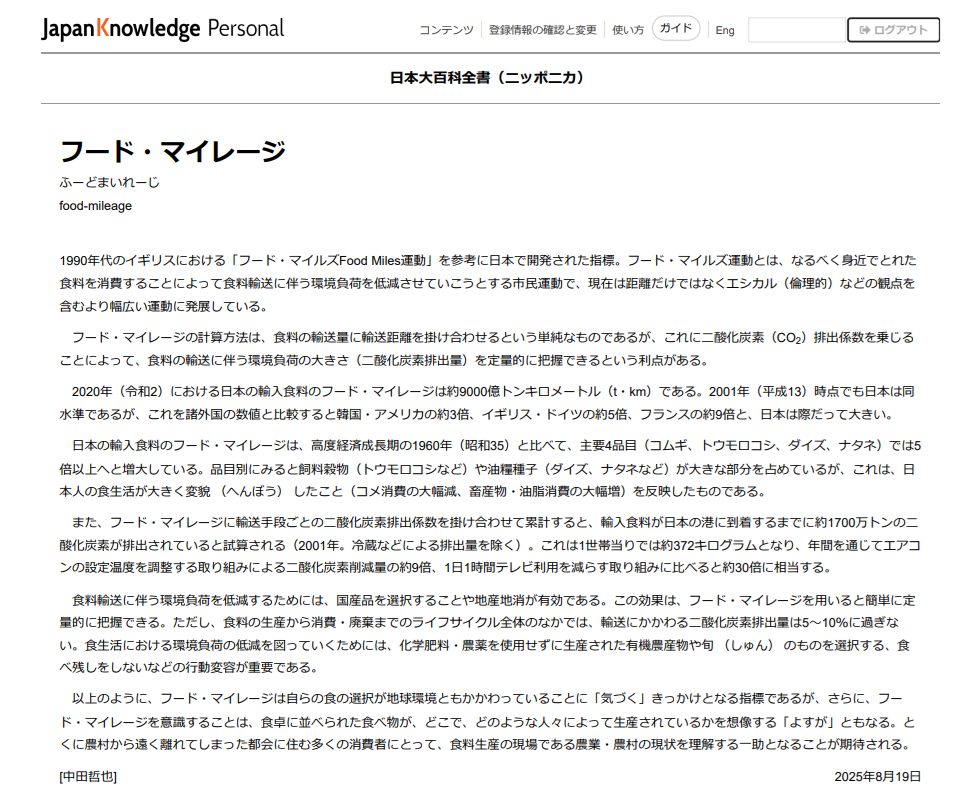Log out using the ログアウト button
The image size is (975, 788).
[x=893, y=30]
